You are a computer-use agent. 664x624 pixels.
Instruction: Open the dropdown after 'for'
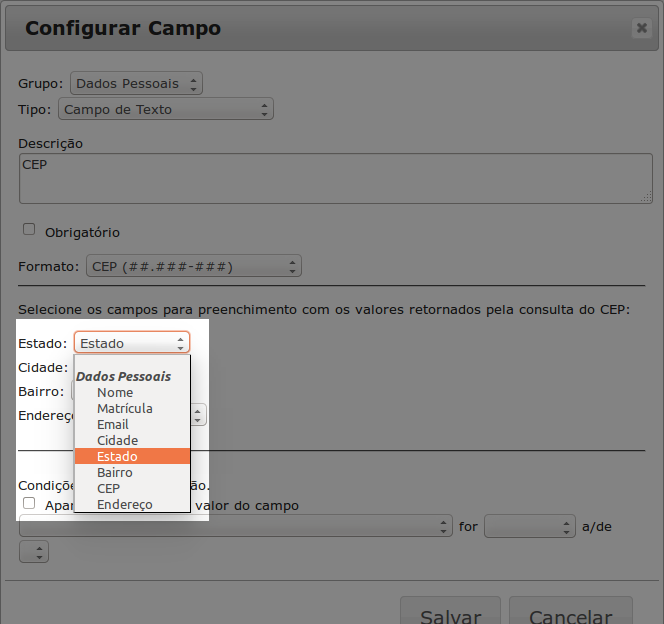[529, 526]
